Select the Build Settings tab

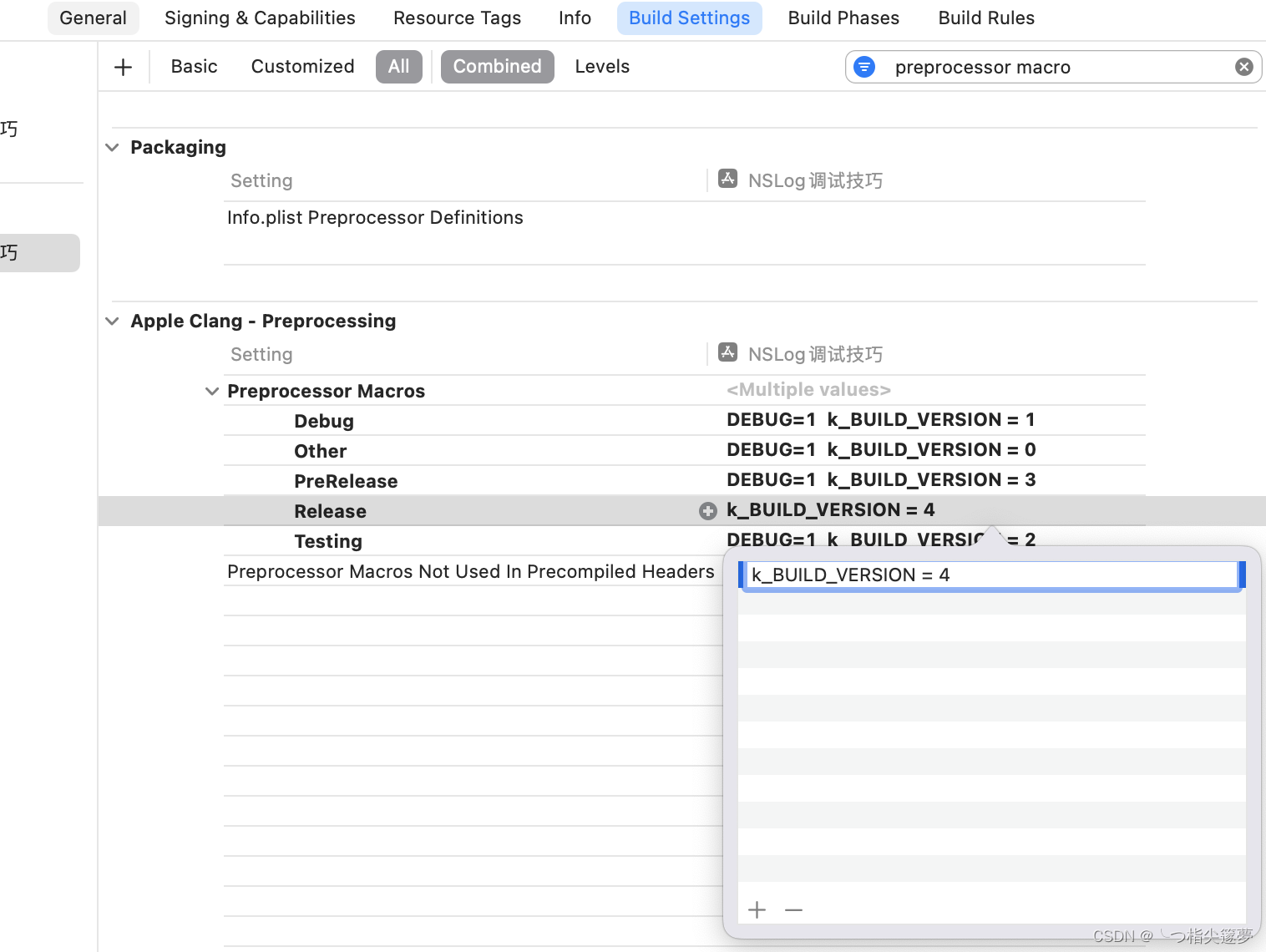[690, 18]
